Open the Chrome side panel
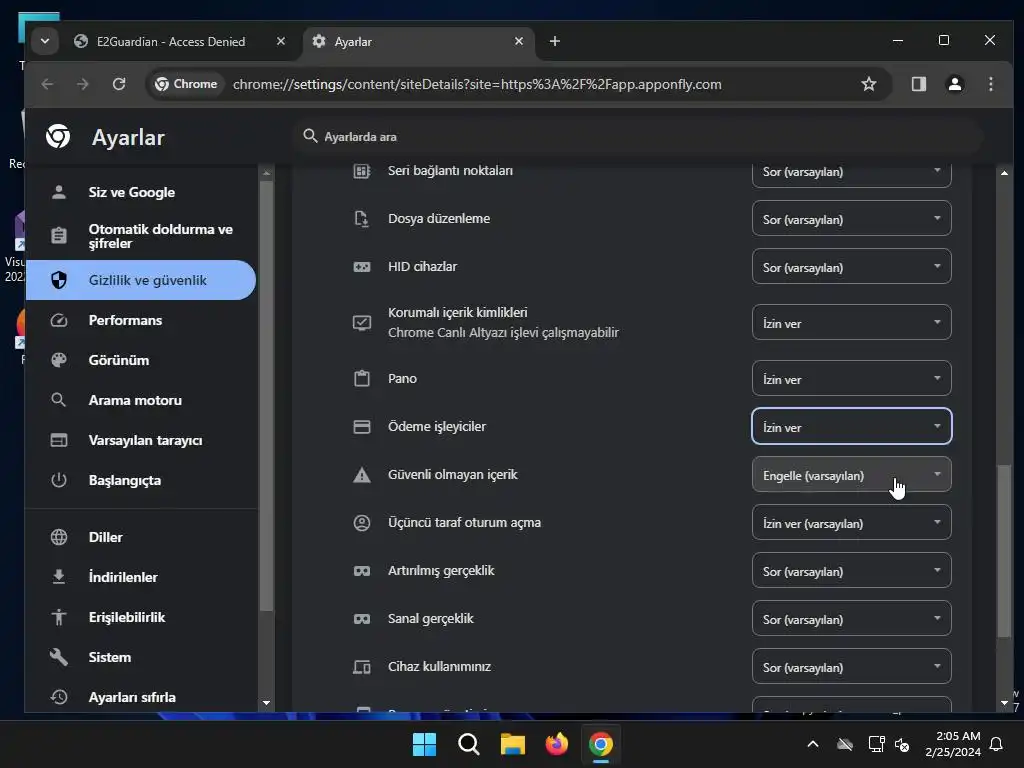This screenshot has height=768, width=1024. coord(919,84)
